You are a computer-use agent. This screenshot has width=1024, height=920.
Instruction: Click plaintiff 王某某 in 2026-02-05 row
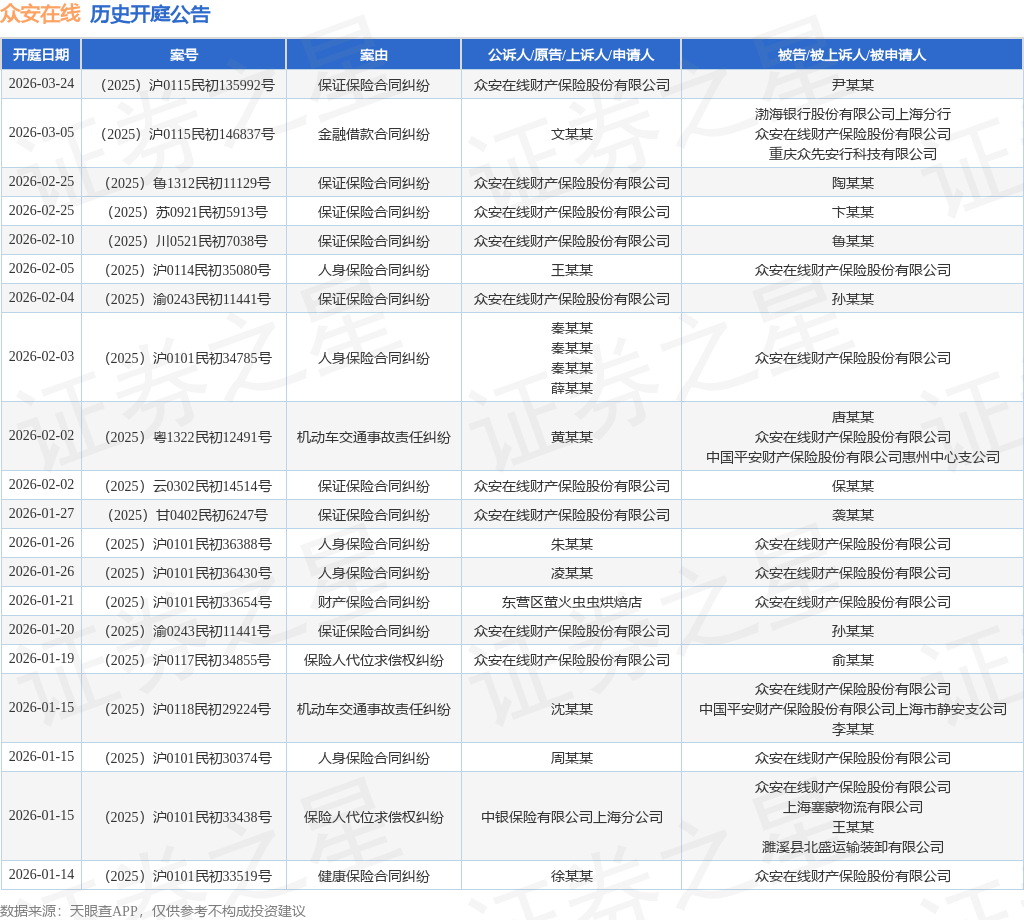pos(571,270)
